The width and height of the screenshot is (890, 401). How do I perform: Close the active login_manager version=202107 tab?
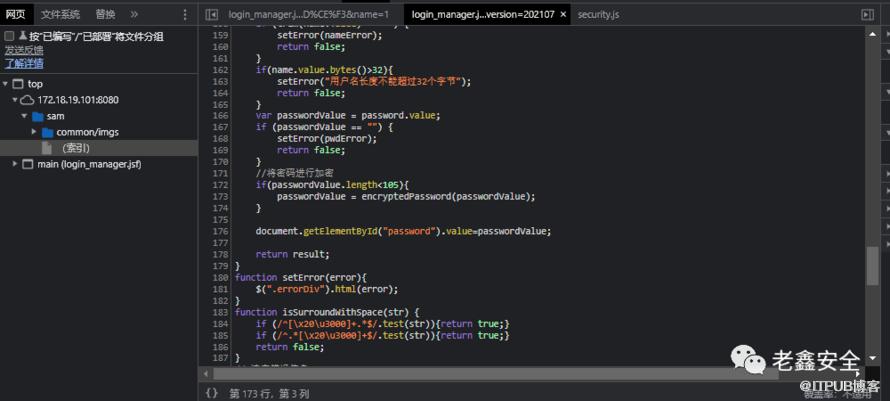point(564,15)
